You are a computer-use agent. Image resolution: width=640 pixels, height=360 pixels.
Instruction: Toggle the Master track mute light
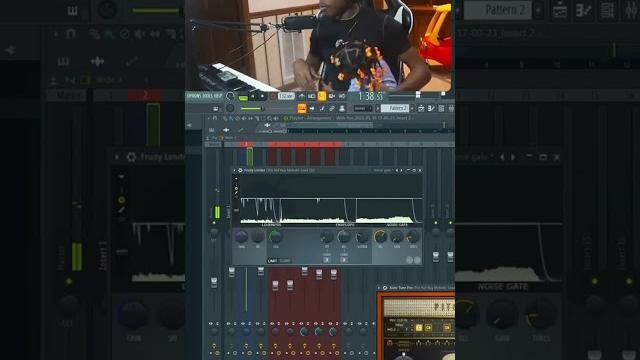tap(214, 223)
